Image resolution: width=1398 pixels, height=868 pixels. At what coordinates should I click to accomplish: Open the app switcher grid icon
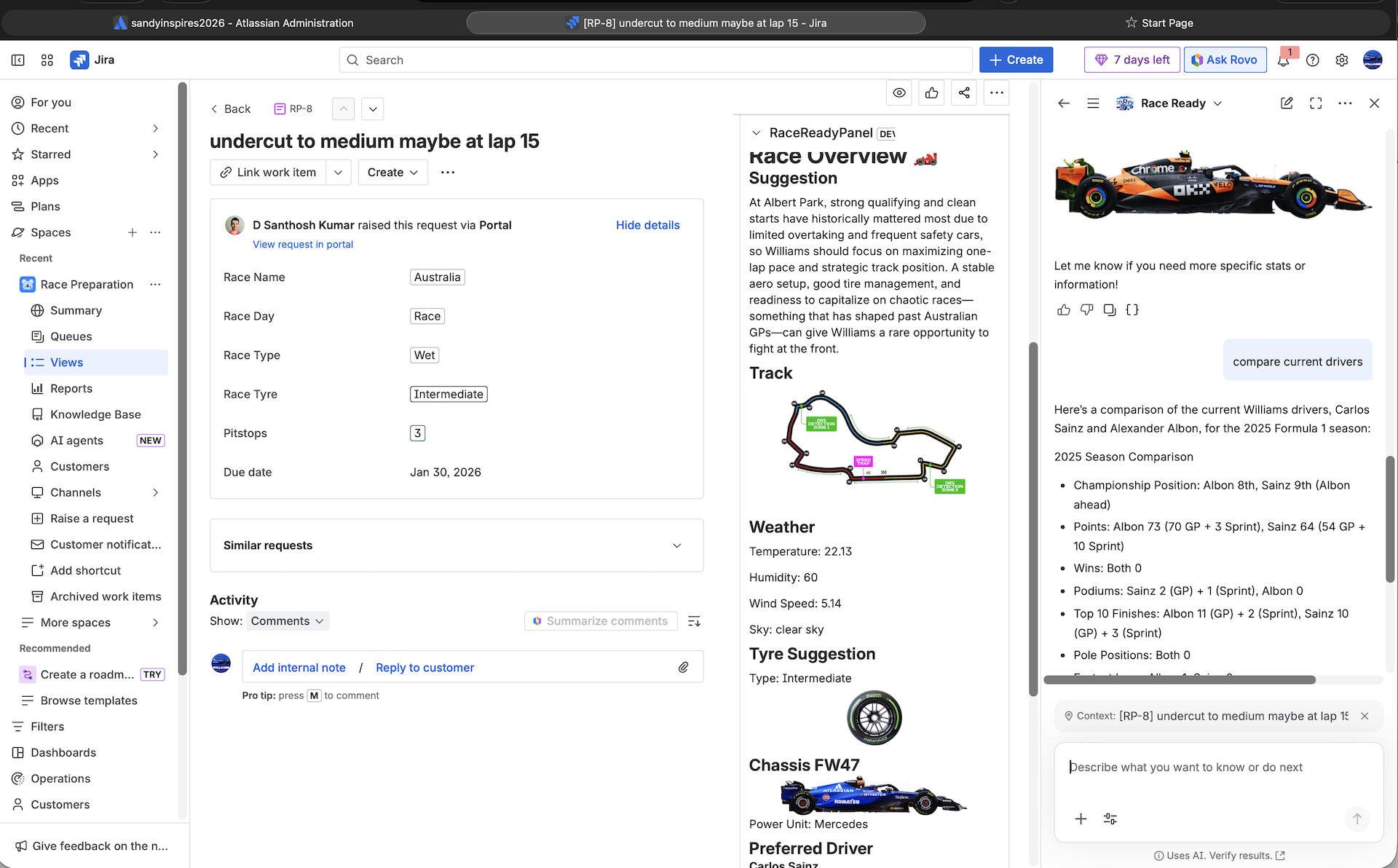(x=47, y=60)
